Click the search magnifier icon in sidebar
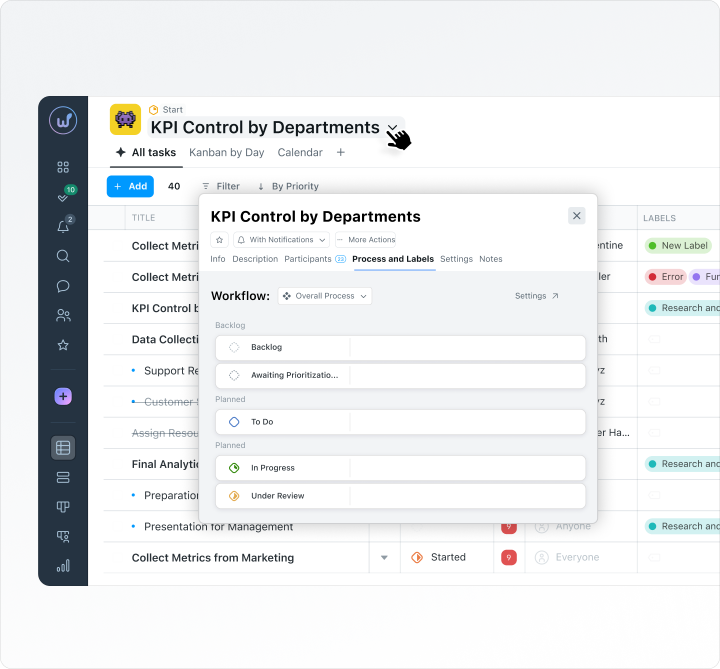720x669 pixels. click(x=63, y=256)
